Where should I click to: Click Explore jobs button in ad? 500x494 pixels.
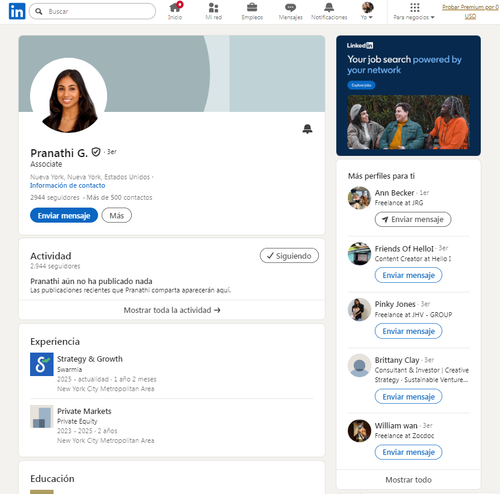[361, 85]
